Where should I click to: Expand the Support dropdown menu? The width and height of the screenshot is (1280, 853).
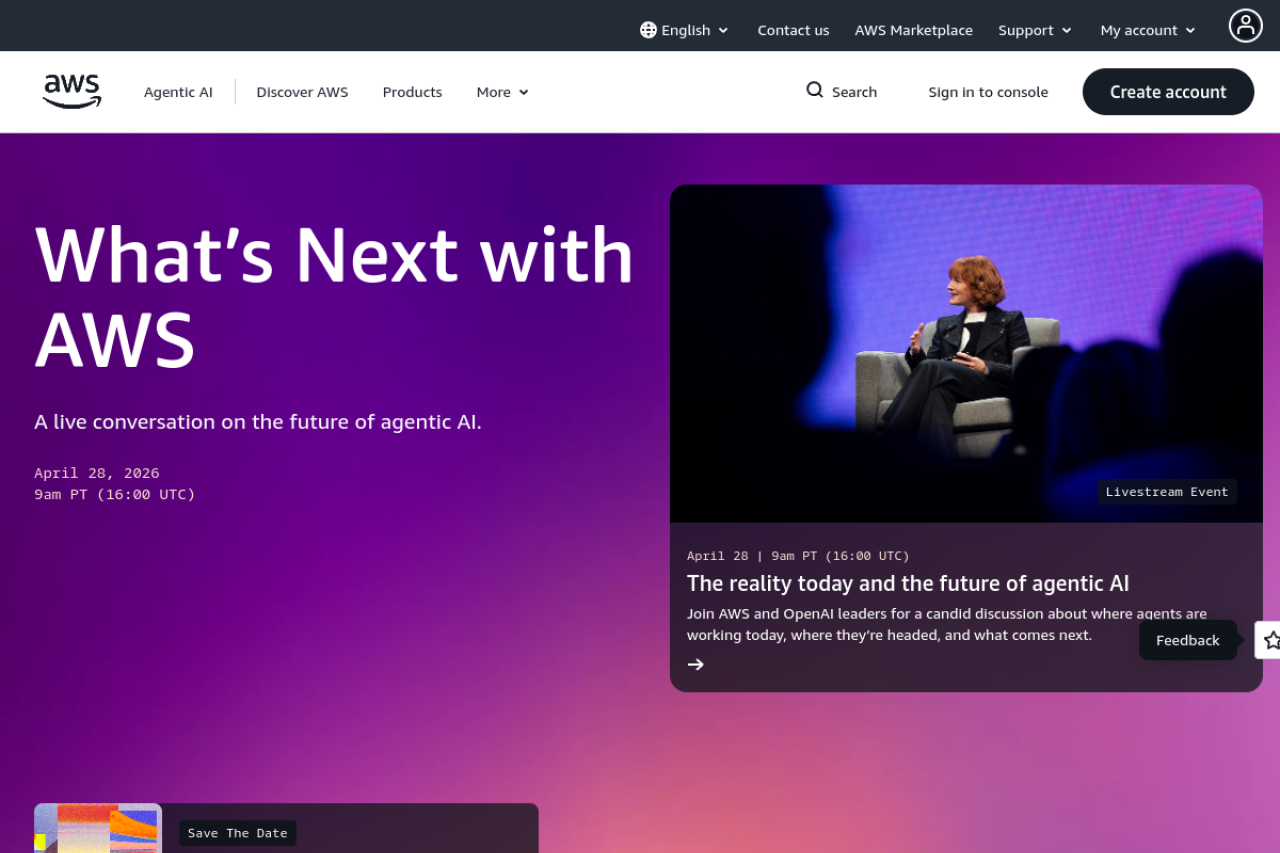[1034, 30]
